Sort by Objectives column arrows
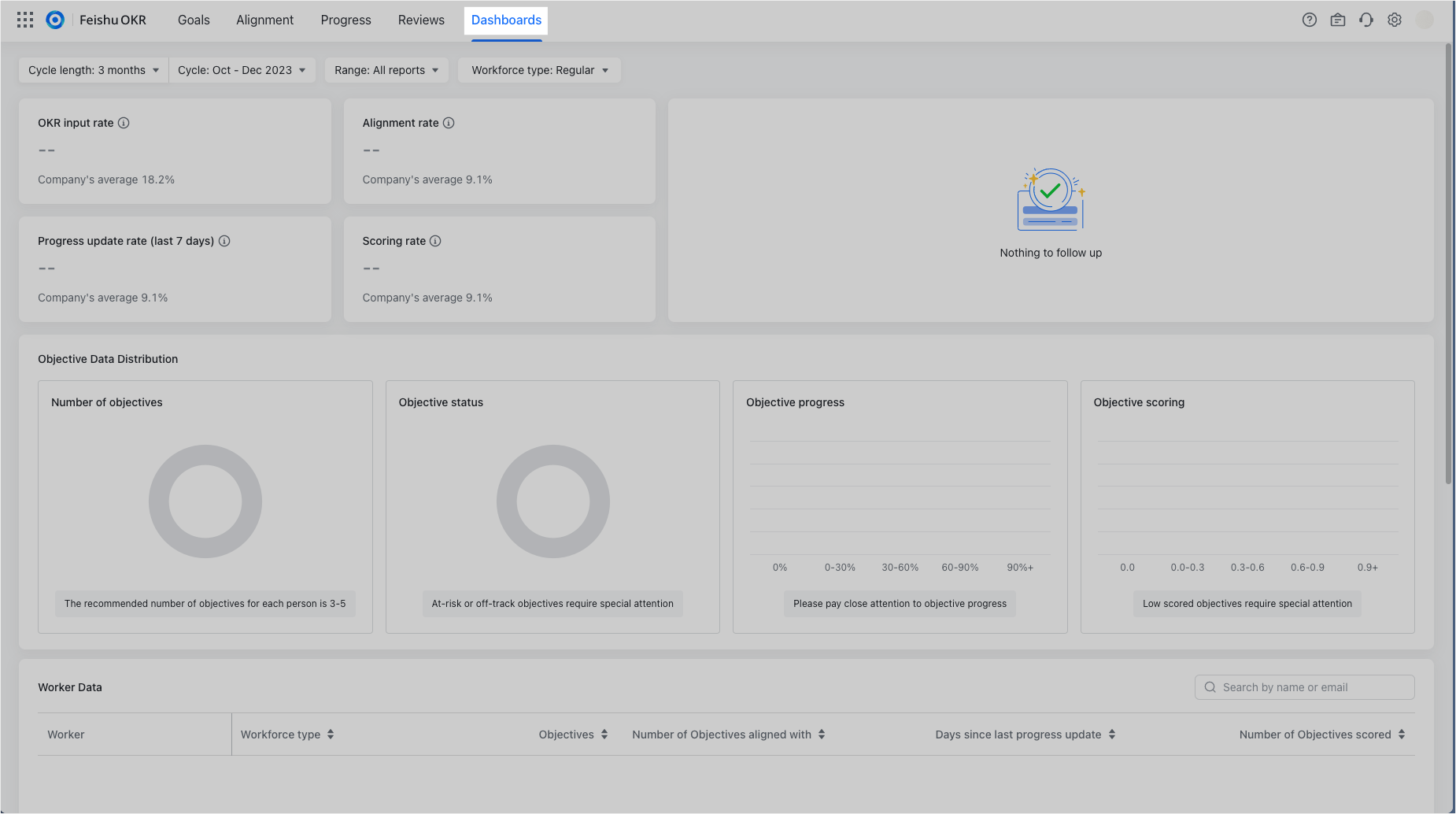 pos(604,734)
